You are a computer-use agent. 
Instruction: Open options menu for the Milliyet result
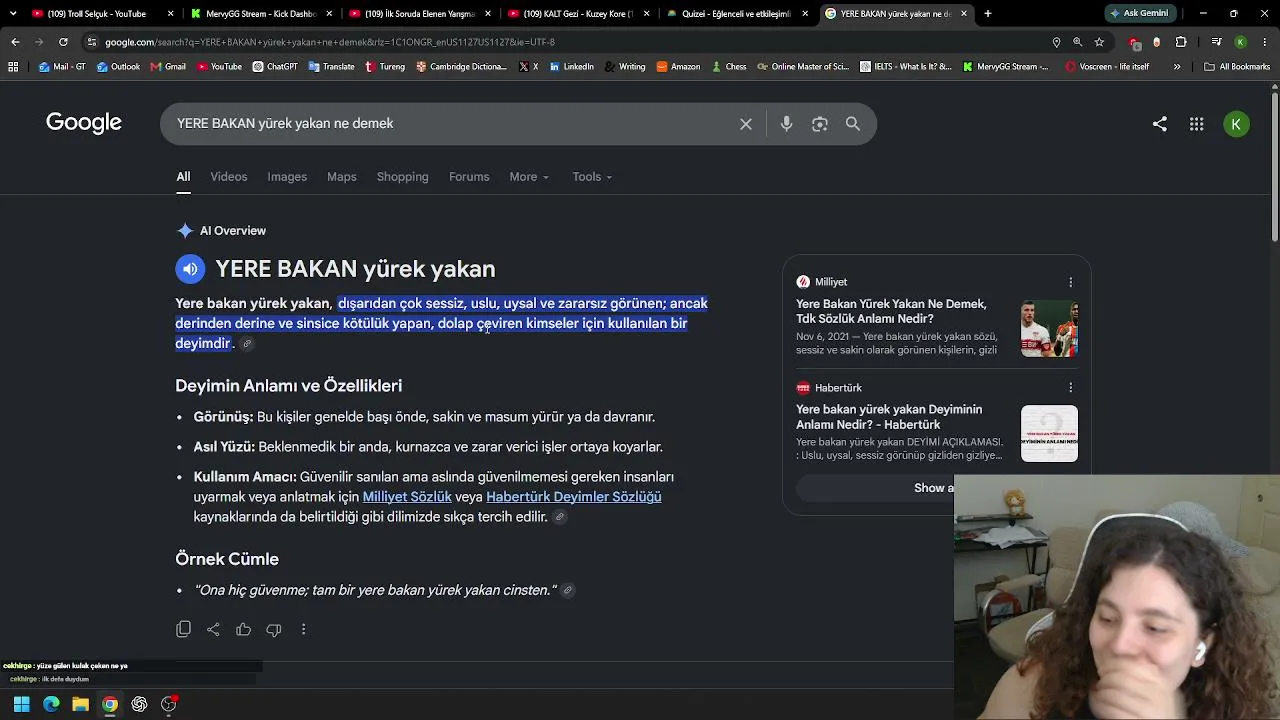tap(1070, 282)
